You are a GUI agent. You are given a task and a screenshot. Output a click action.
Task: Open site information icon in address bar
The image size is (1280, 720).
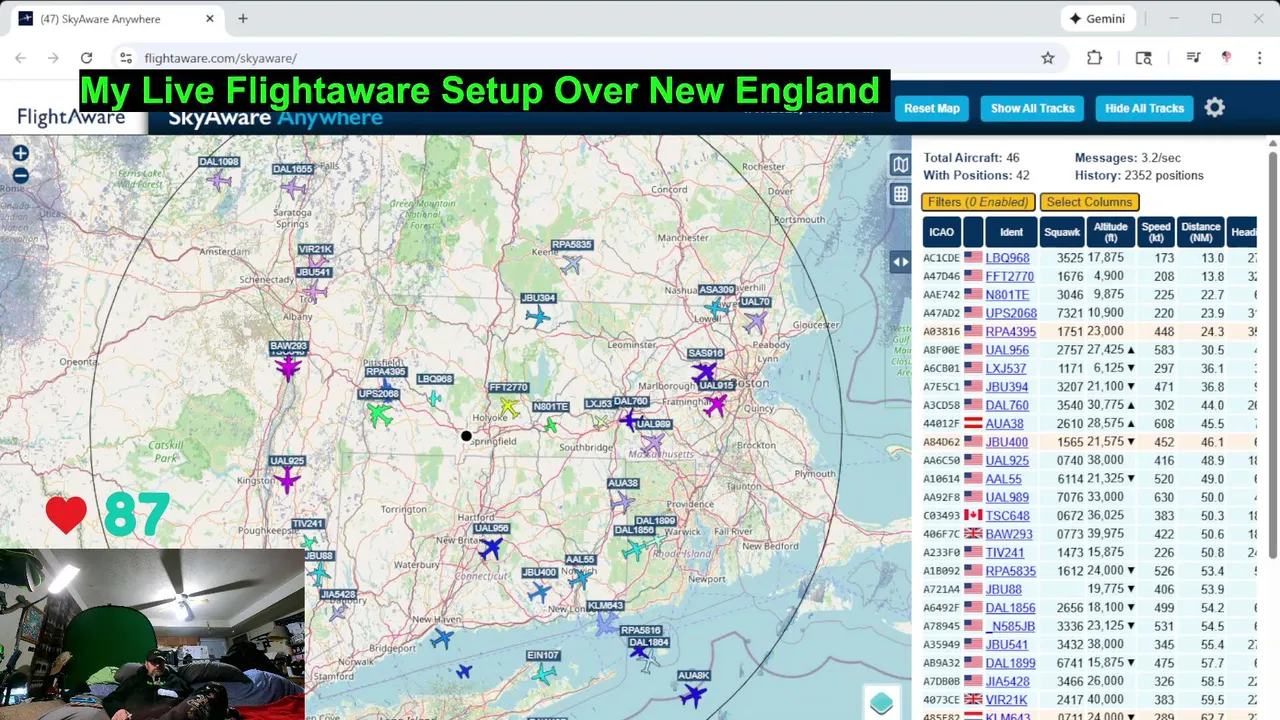pyautogui.click(x=125, y=58)
